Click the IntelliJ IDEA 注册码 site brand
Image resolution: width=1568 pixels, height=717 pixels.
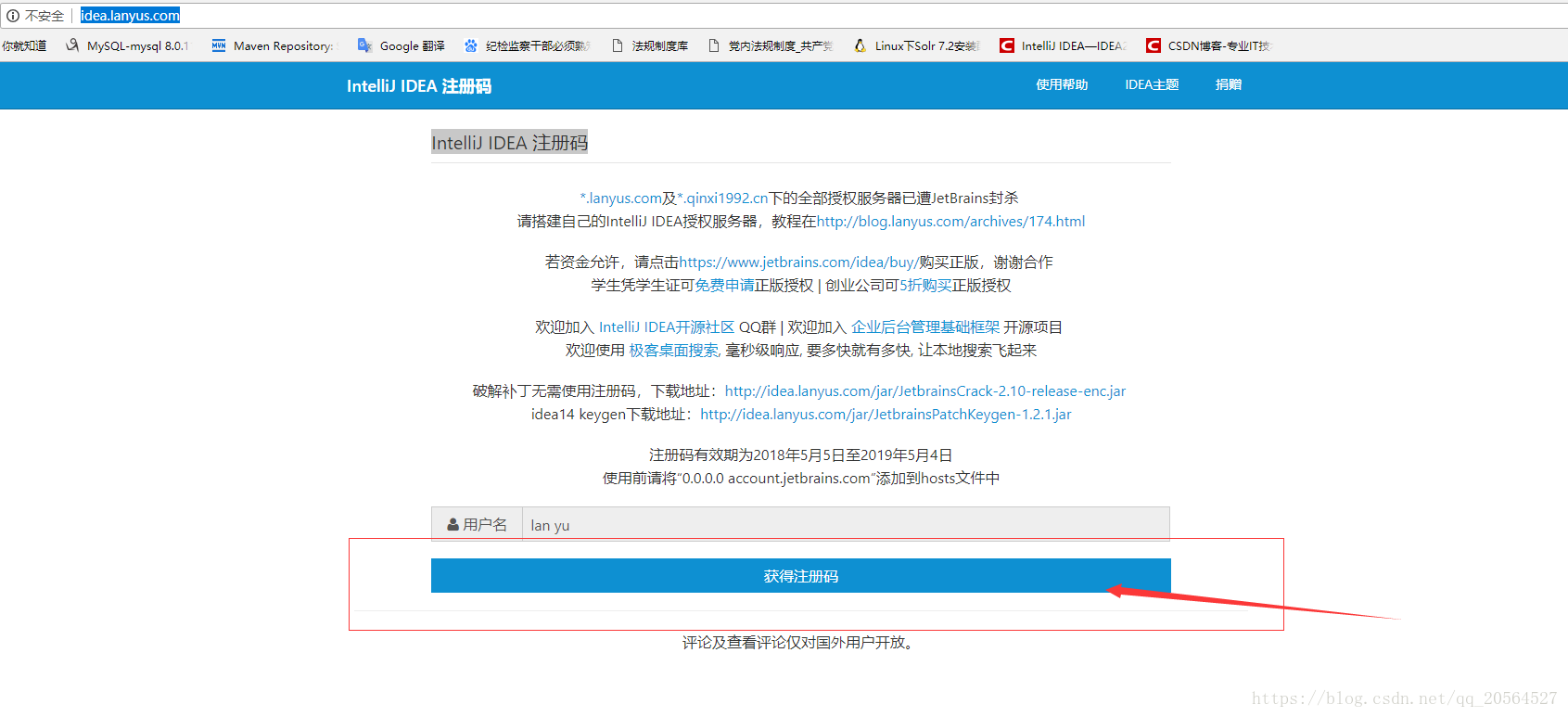point(419,86)
